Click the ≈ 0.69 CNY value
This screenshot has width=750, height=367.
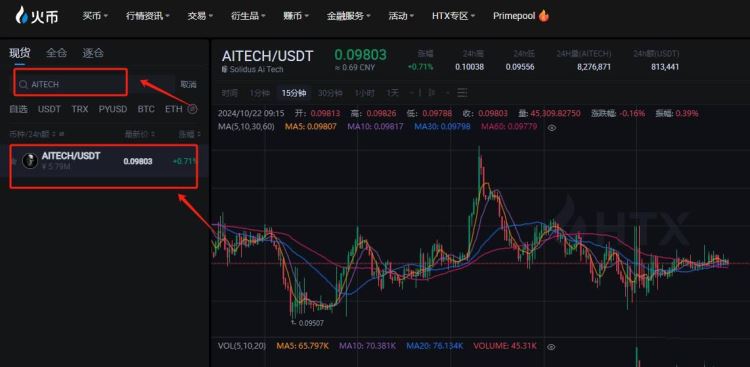tap(354, 67)
